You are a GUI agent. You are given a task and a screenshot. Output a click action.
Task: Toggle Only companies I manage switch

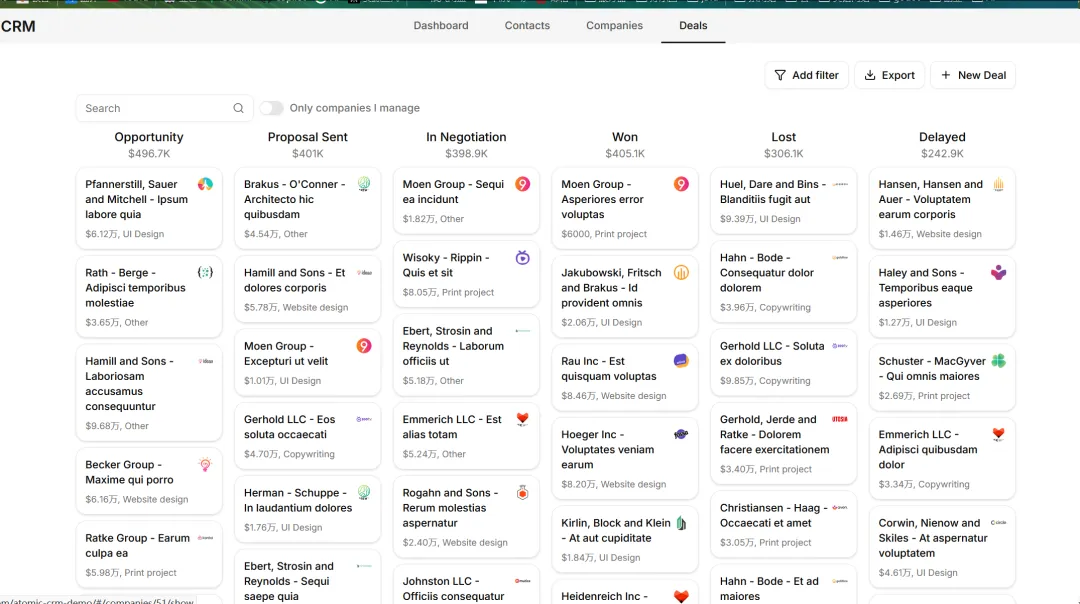point(271,108)
